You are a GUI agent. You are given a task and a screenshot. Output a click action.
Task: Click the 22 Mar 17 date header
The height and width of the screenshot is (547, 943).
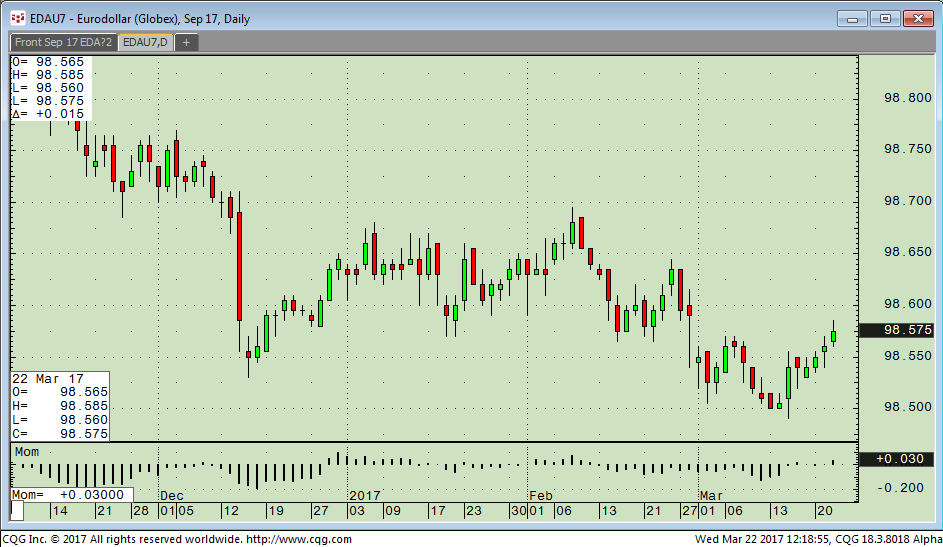48,379
